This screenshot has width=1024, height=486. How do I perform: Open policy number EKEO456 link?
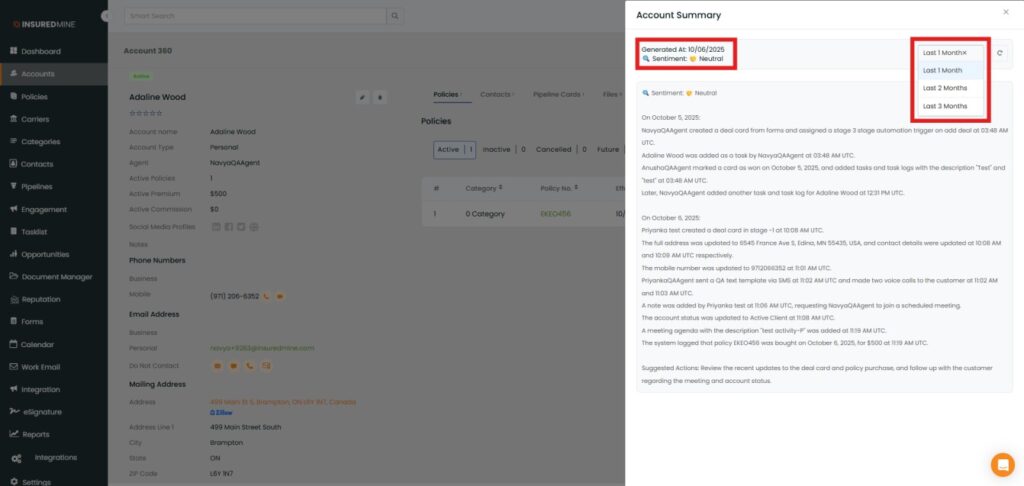[x=554, y=214]
